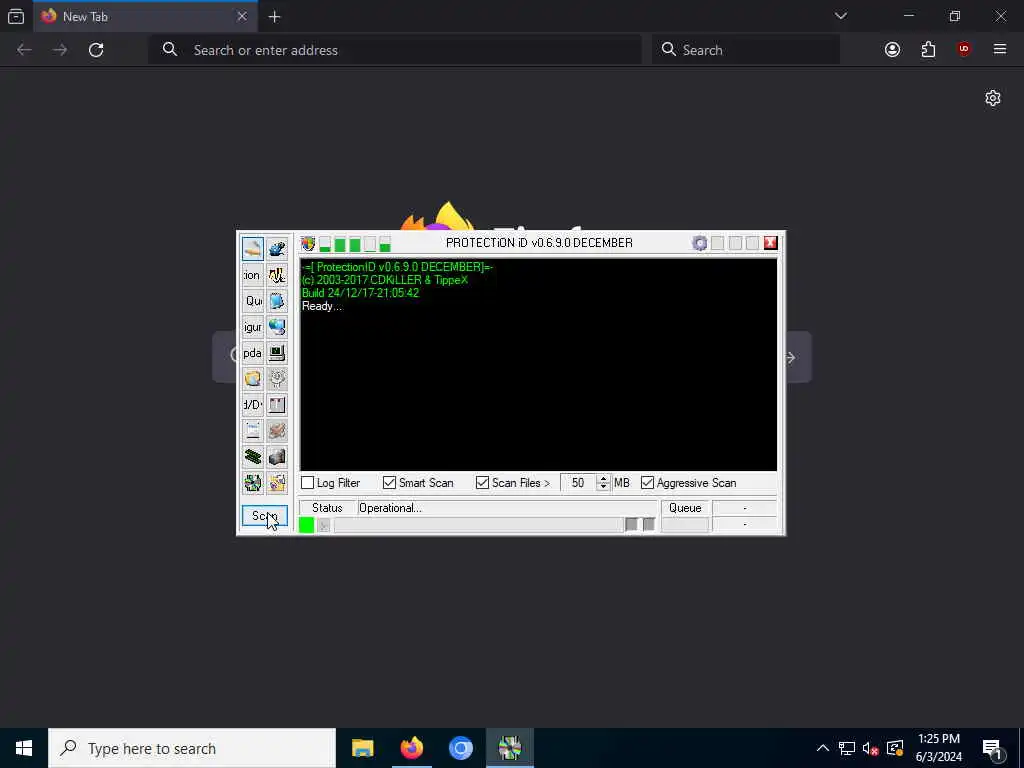Open the ProtectionID gear settings icon in title bar
The width and height of the screenshot is (1024, 768).
point(699,244)
